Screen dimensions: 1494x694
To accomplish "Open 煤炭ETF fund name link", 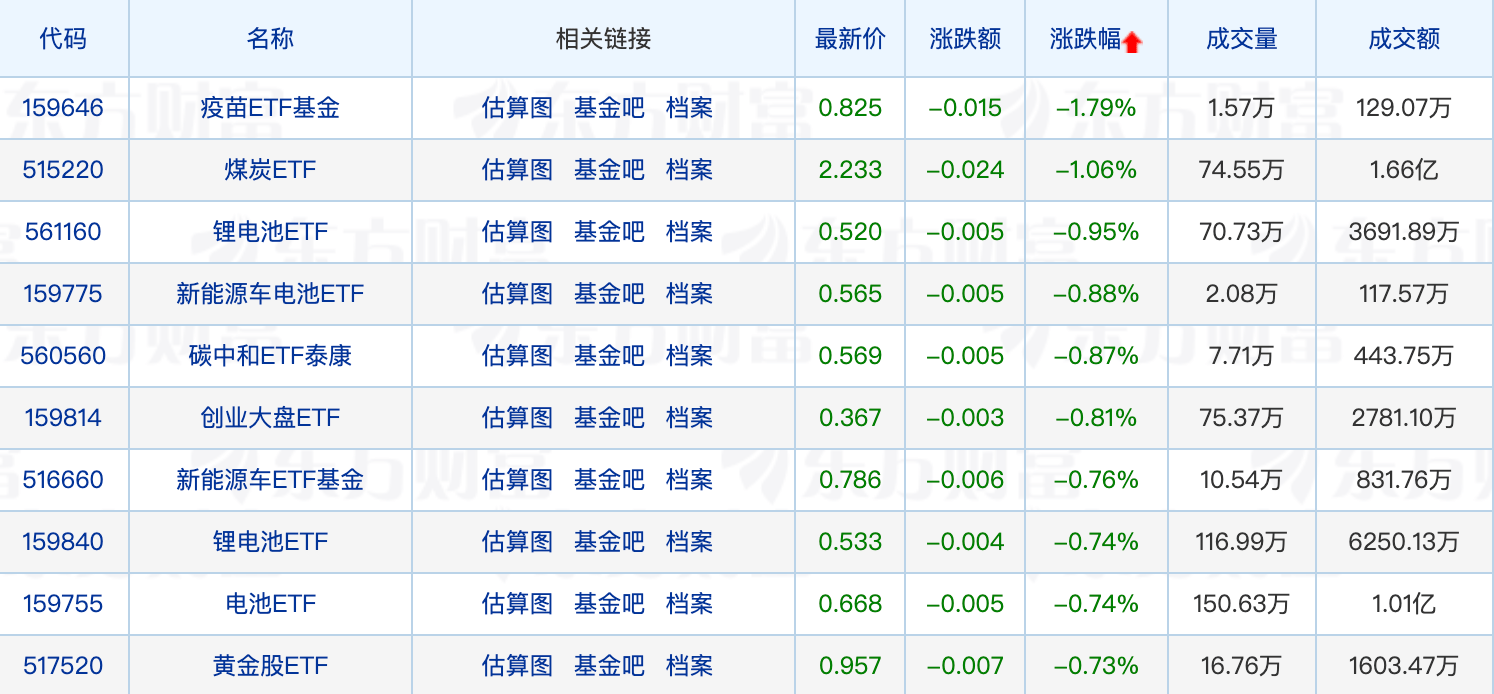I will (x=270, y=170).
